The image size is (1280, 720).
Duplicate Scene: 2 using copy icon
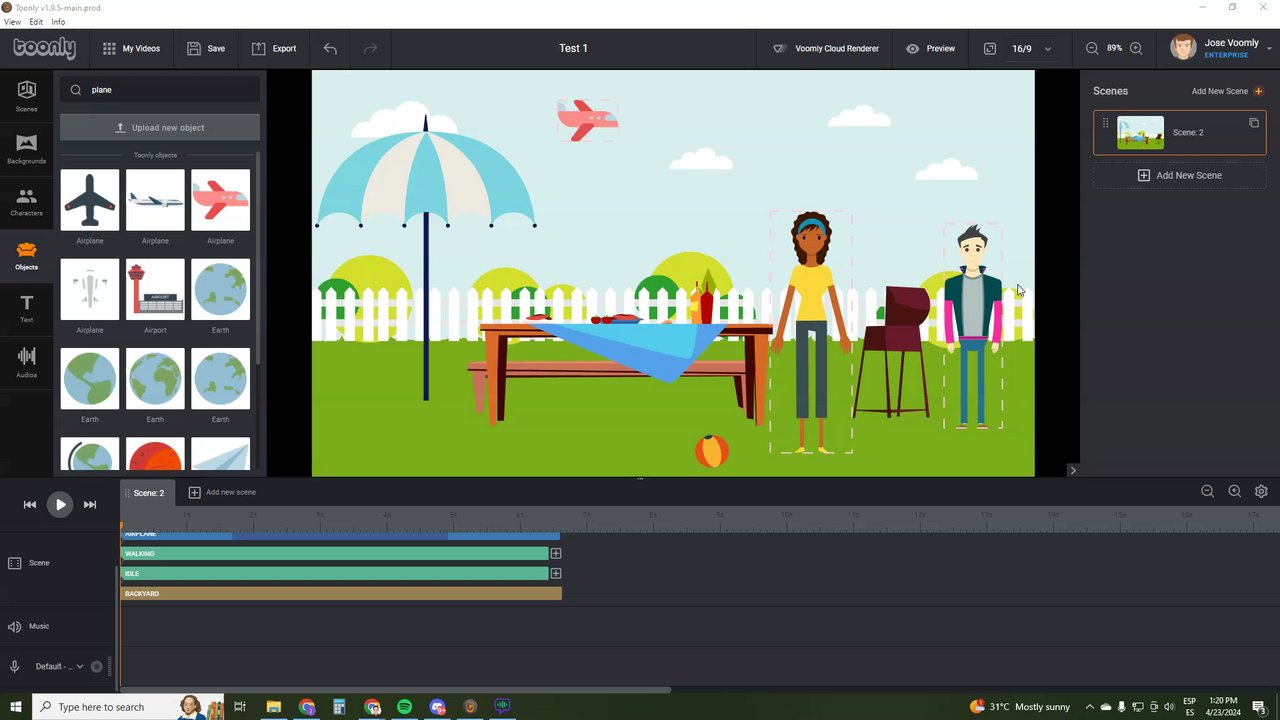(1253, 123)
